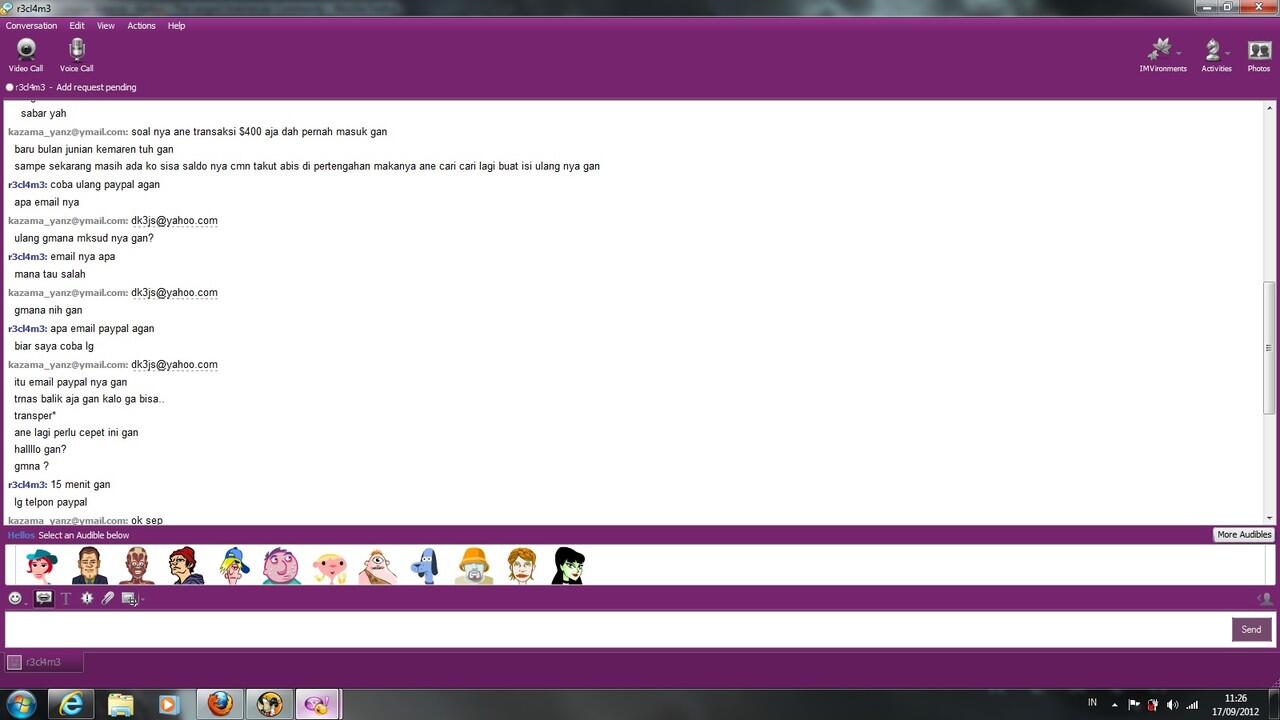1280x720 pixels.
Task: Click the 'halllo gan?' message line
Action: pyautogui.click(x=40, y=450)
